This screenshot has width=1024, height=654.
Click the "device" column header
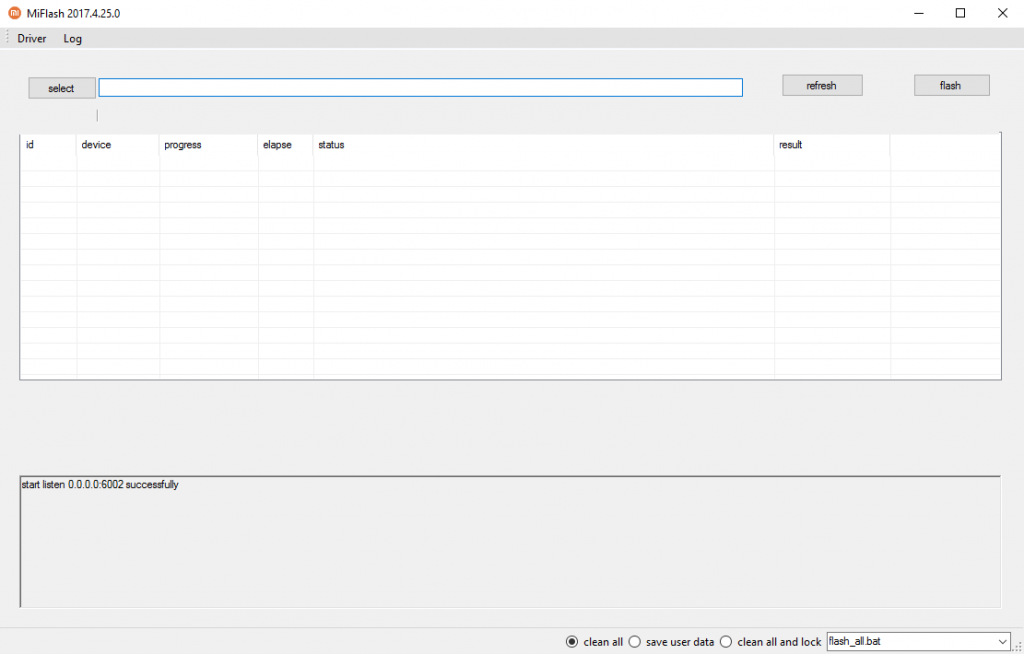click(118, 145)
